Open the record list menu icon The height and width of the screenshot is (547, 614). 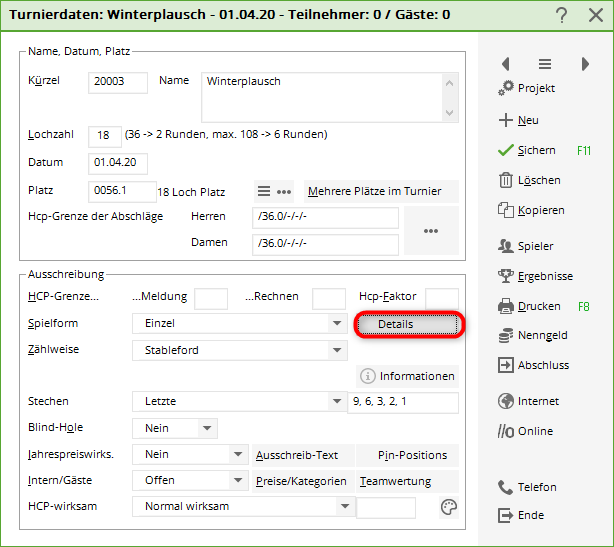coord(545,64)
